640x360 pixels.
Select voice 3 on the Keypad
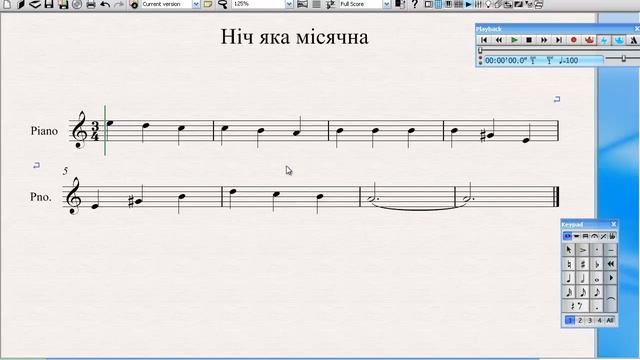point(590,320)
